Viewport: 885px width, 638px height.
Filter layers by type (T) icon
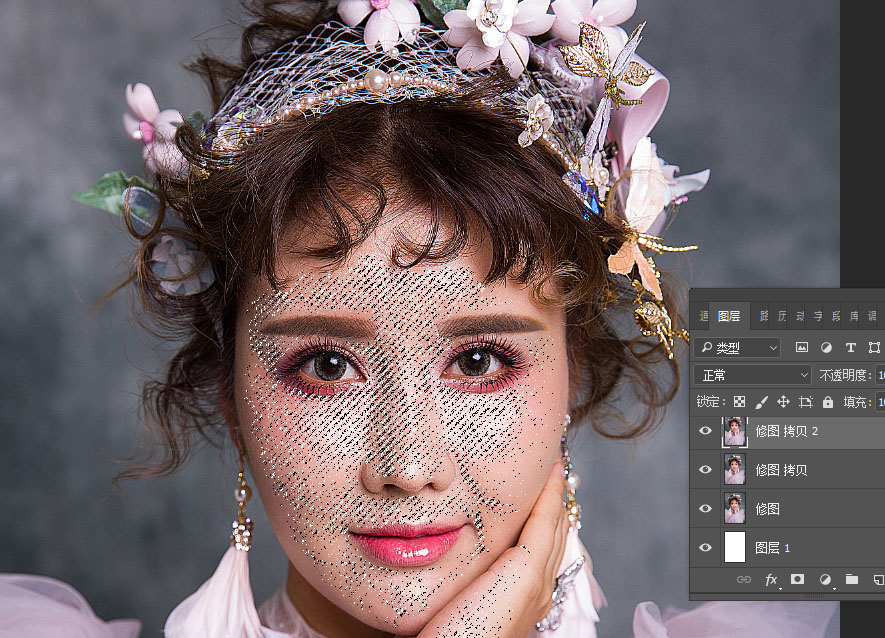click(851, 348)
